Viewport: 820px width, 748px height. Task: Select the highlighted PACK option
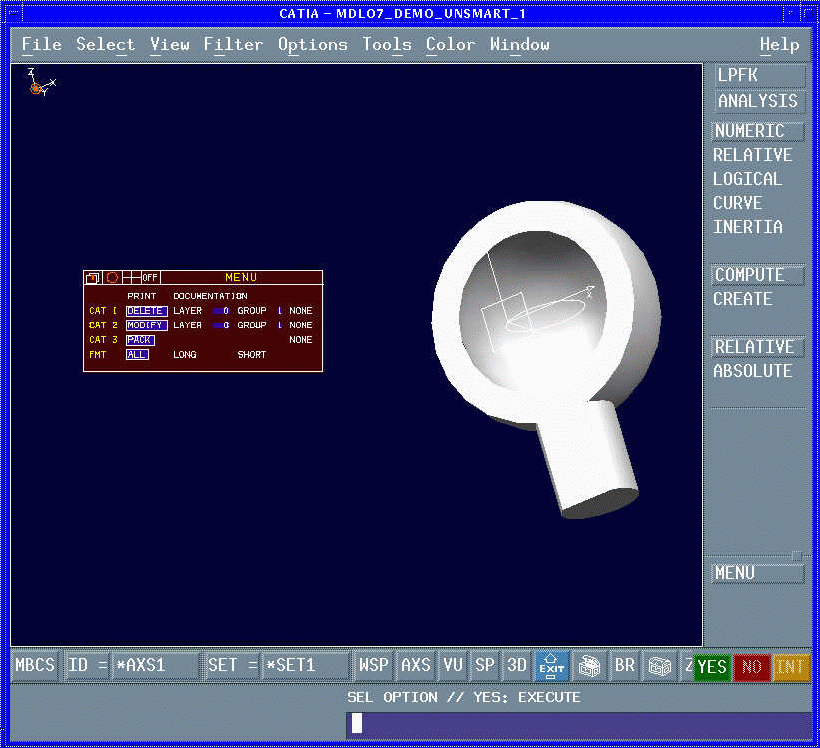(140, 340)
